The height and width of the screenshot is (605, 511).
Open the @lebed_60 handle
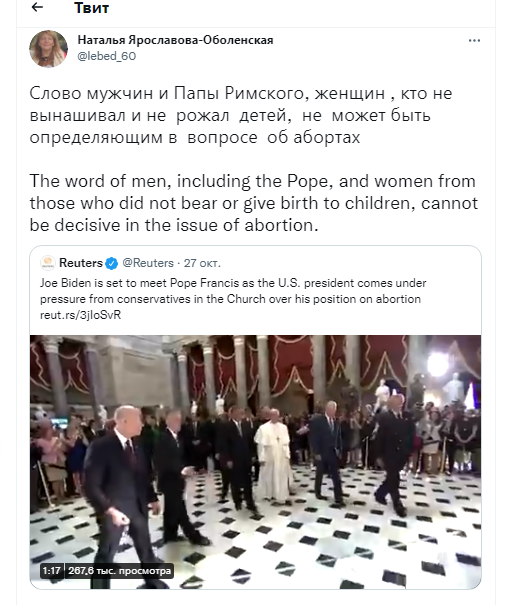coord(107,56)
